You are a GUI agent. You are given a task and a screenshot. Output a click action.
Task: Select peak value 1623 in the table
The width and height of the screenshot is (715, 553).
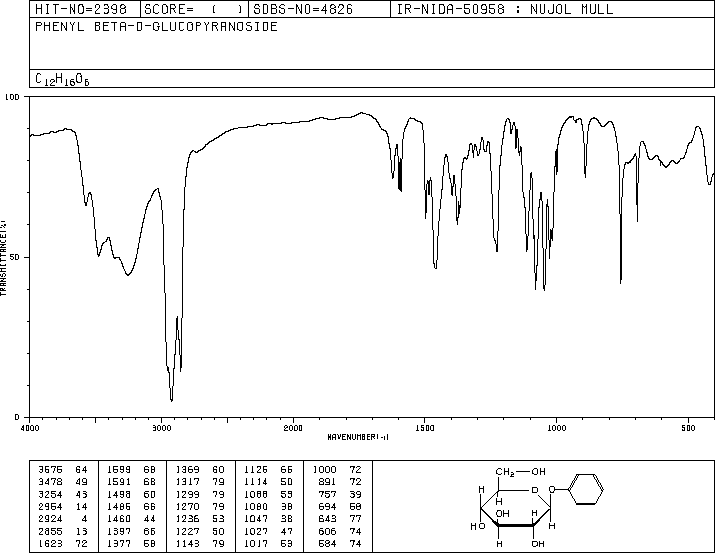(50, 544)
